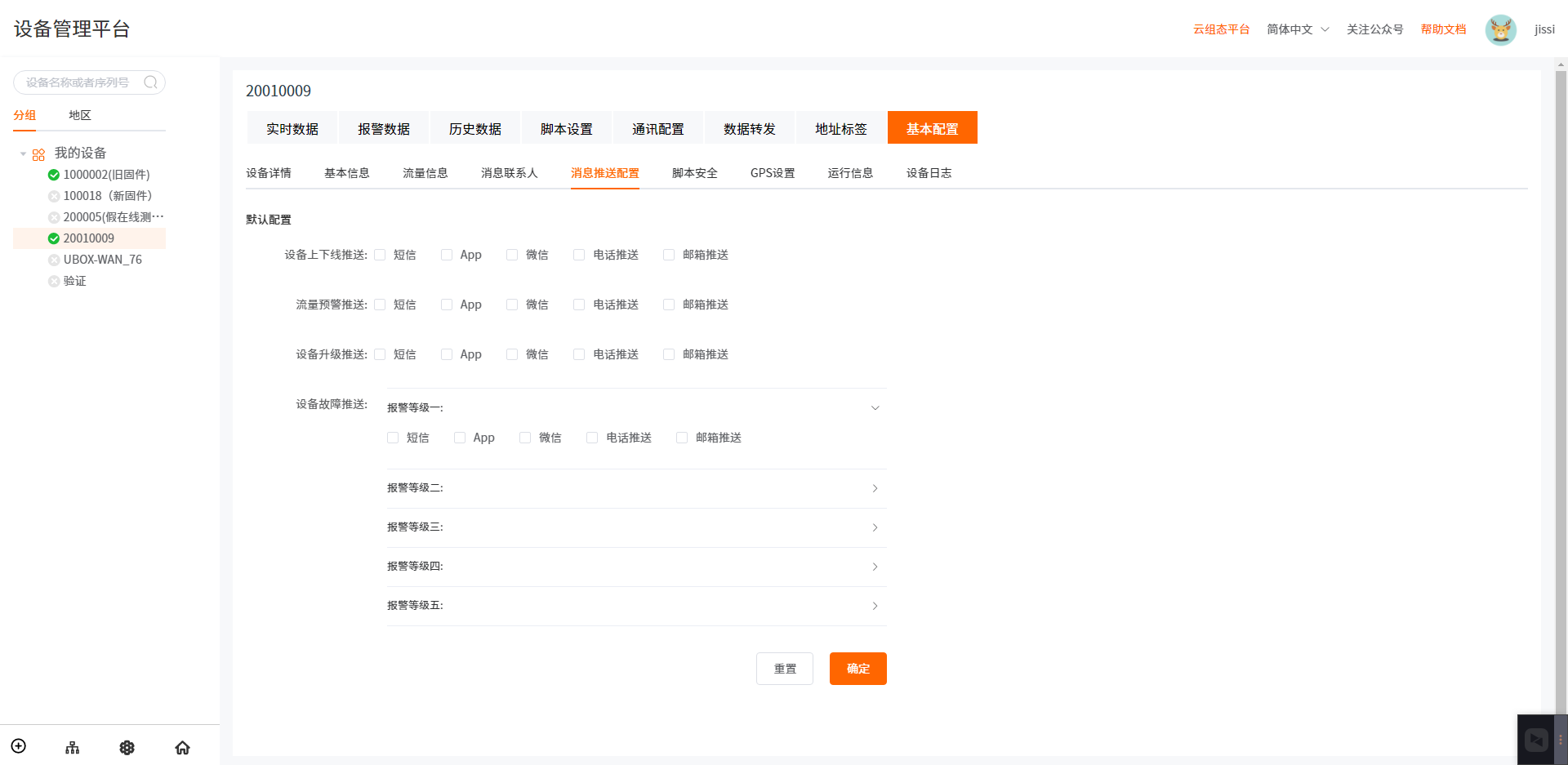Open the 运行信息 sub-tab

pos(850,173)
